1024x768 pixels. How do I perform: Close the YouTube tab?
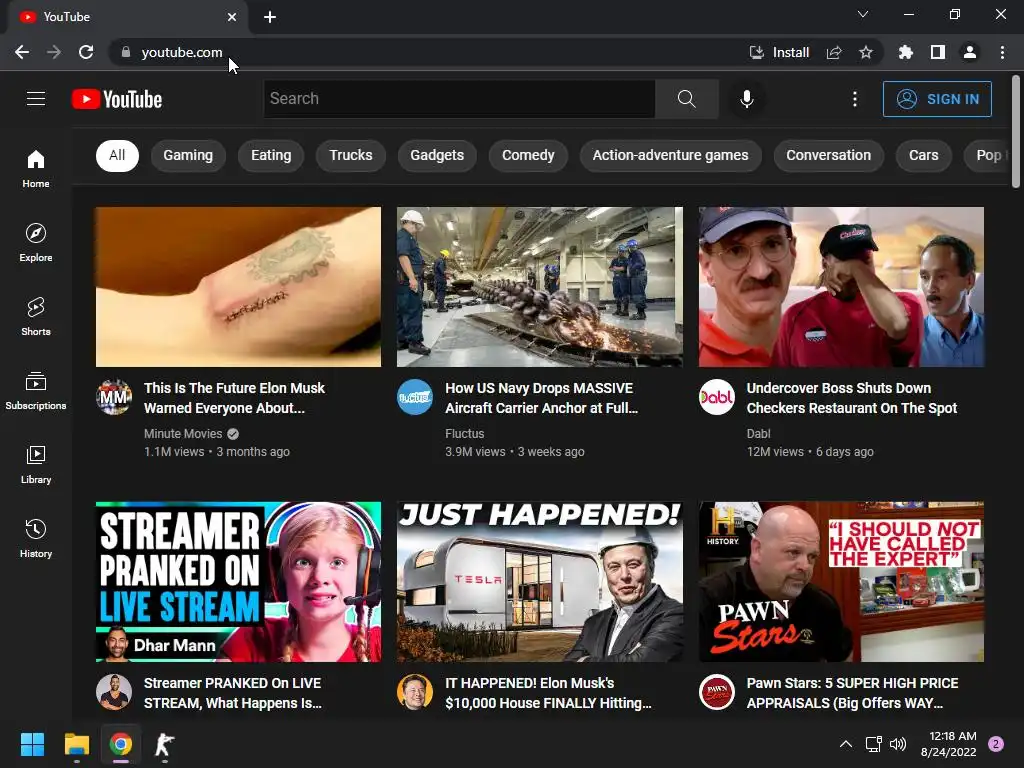click(232, 17)
